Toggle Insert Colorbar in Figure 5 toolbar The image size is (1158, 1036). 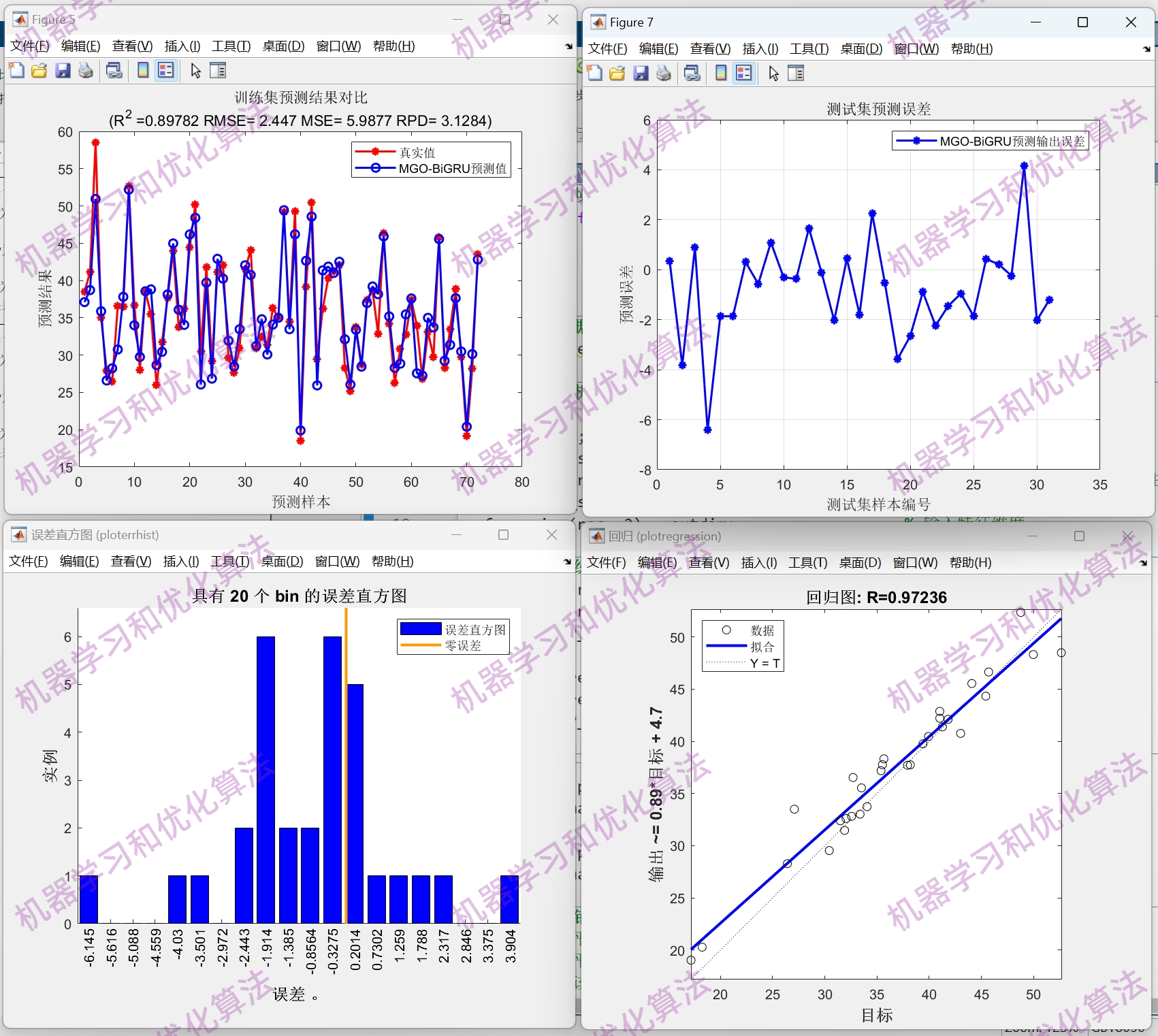click(x=143, y=70)
